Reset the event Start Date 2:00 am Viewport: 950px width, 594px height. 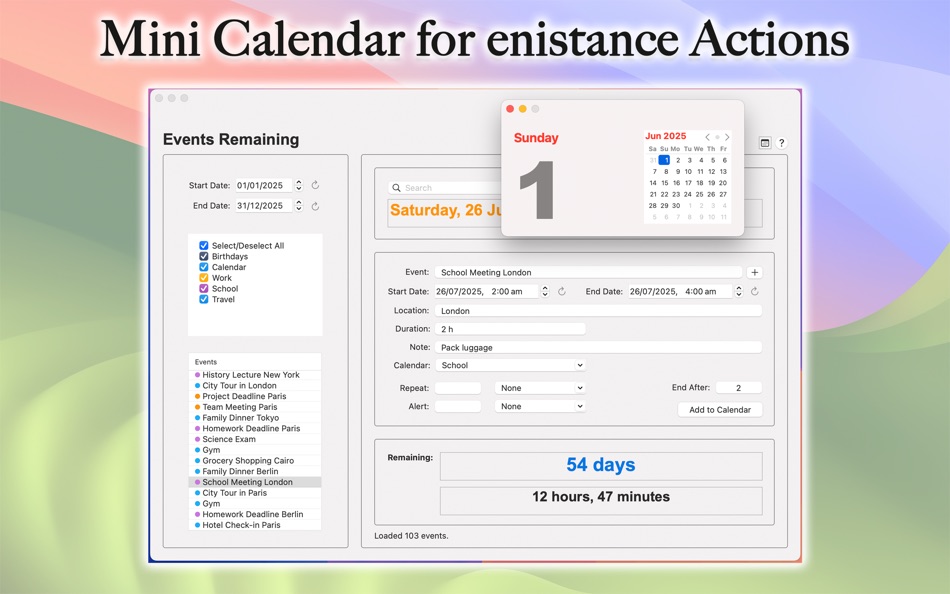(x=562, y=292)
